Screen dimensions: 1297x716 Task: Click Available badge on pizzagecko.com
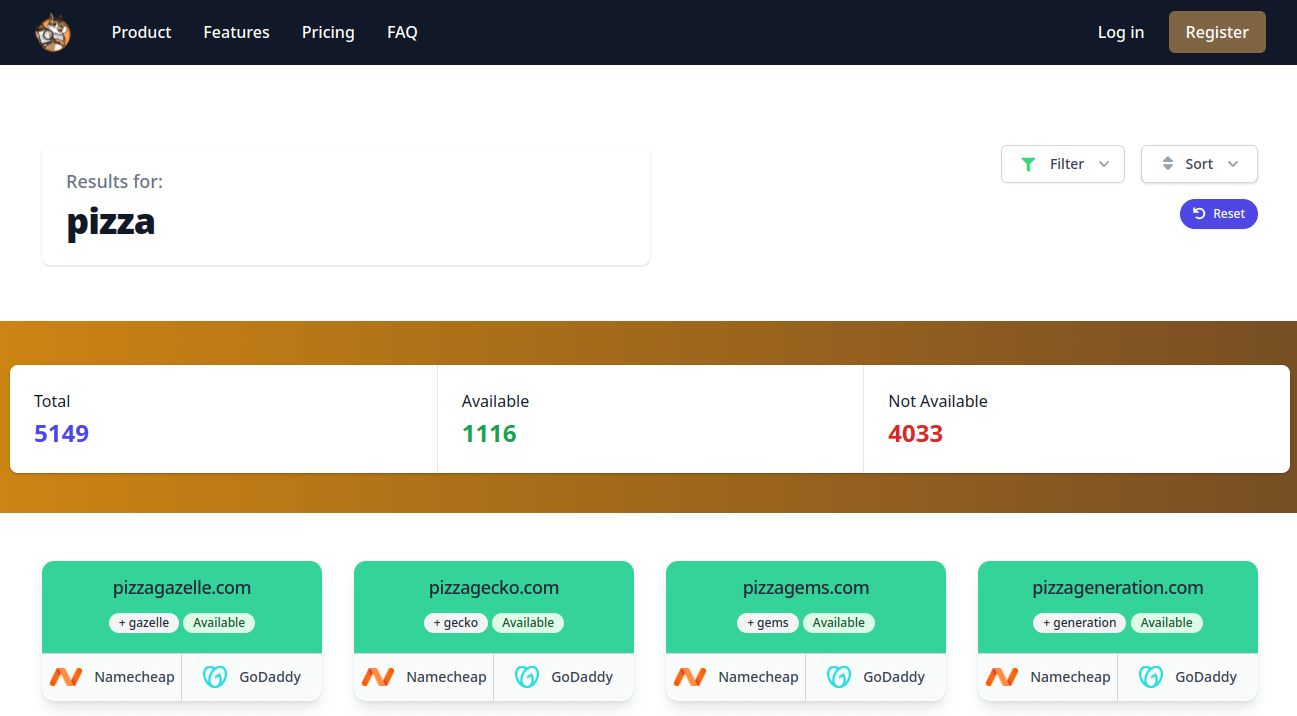(x=528, y=623)
